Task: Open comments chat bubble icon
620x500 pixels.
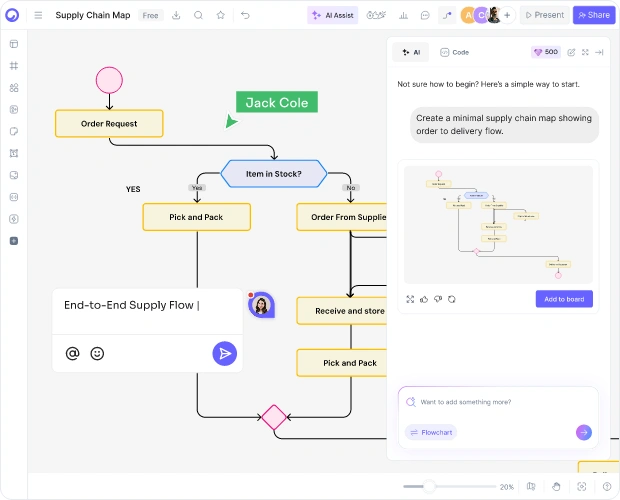Action: coord(425,15)
